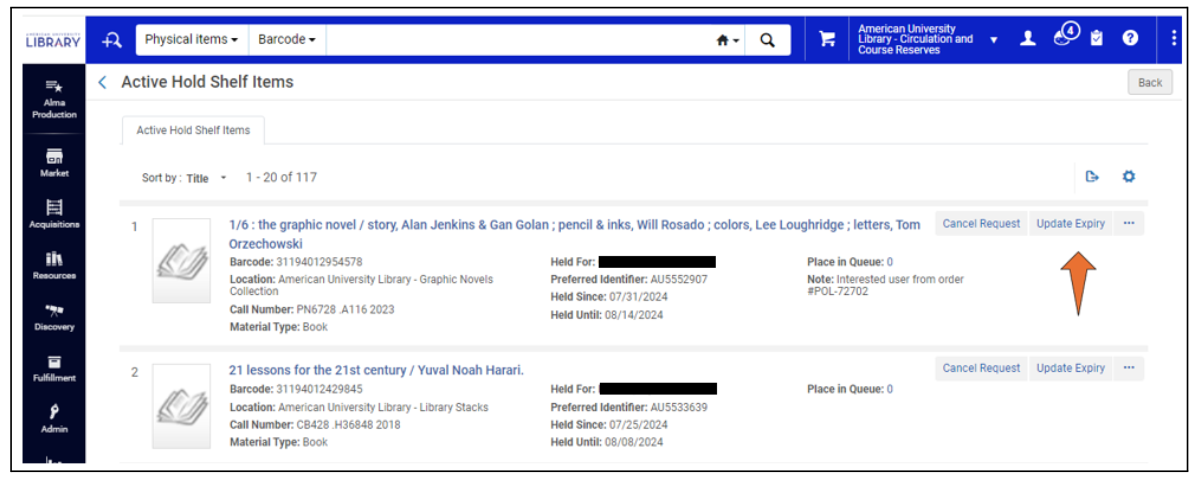Click Cancel Request for 21 lessons item
The width and height of the screenshot is (1196, 480).
coord(980,368)
